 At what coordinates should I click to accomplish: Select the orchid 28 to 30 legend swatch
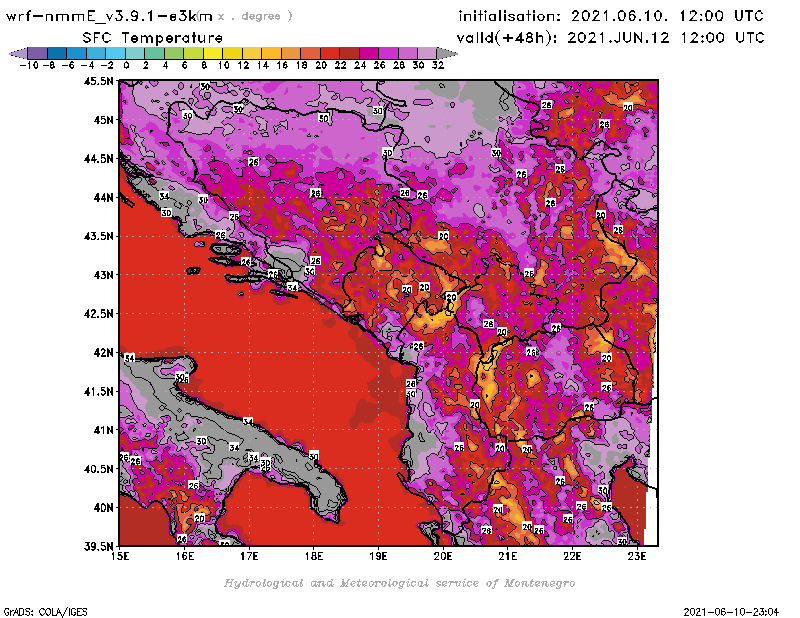point(408,53)
